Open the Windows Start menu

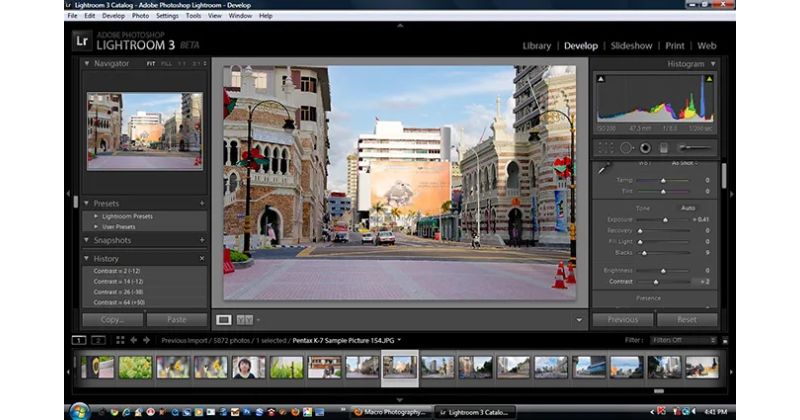click(79, 411)
